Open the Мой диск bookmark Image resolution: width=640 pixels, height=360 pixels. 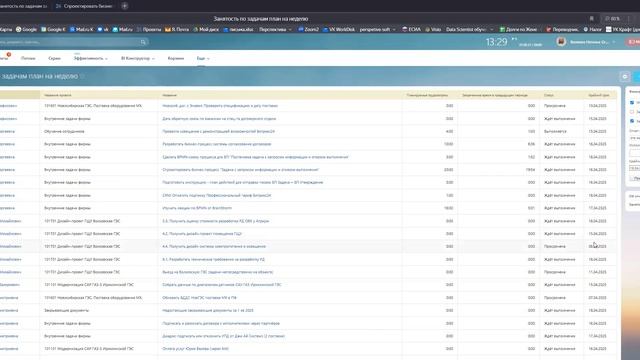click(x=206, y=29)
